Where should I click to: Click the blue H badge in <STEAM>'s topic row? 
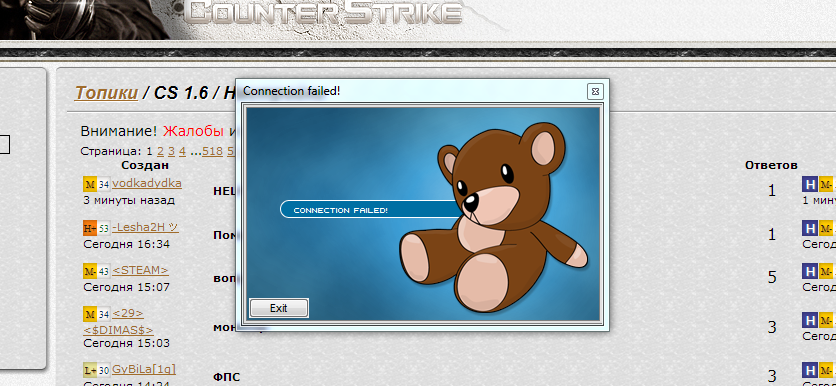point(809,271)
